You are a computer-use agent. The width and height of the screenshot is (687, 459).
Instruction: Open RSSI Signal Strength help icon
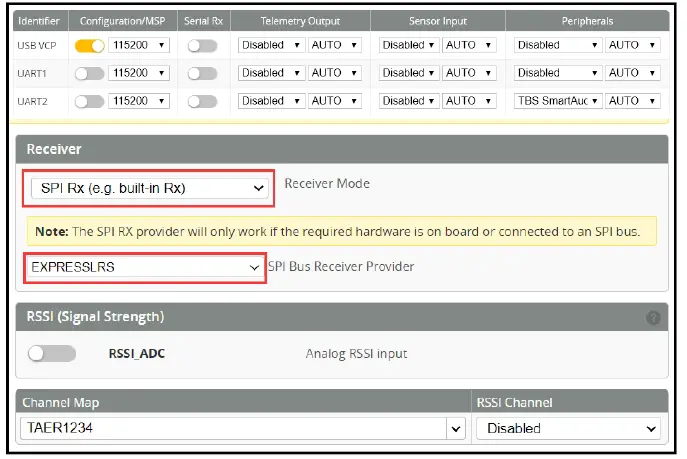pyautogui.click(x=653, y=318)
